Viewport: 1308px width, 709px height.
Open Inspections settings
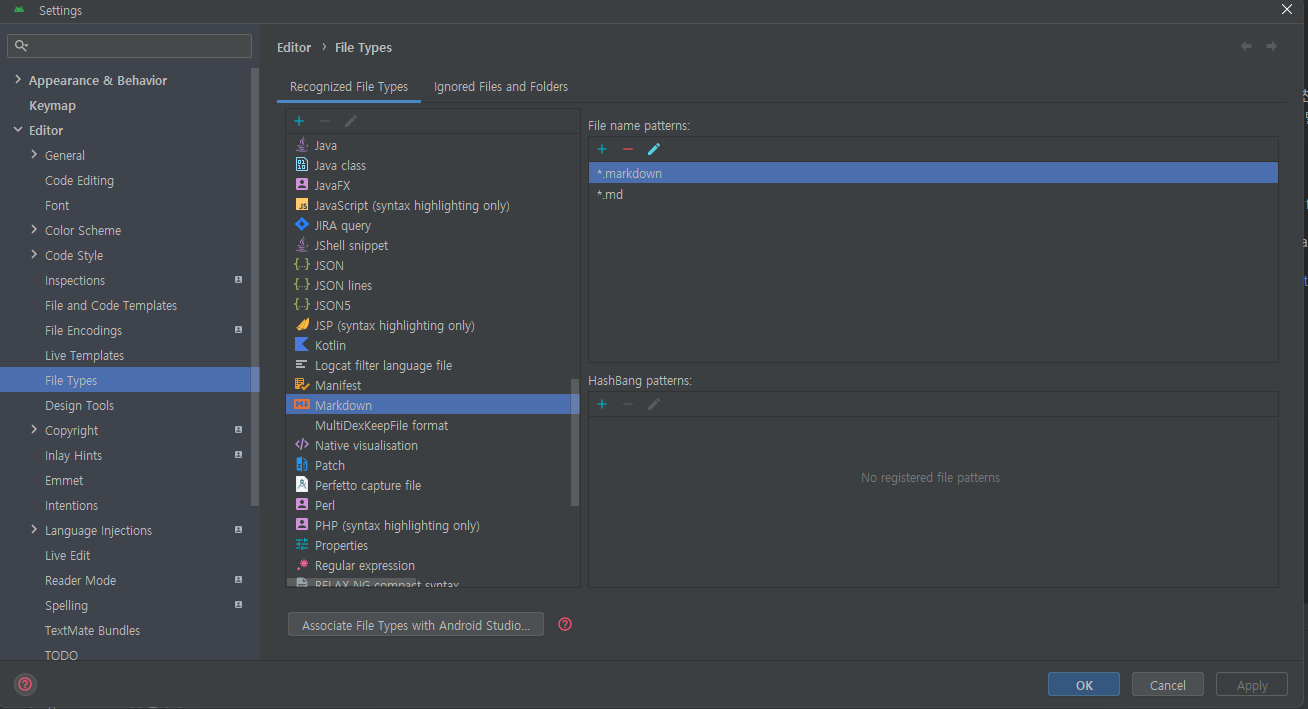[75, 280]
